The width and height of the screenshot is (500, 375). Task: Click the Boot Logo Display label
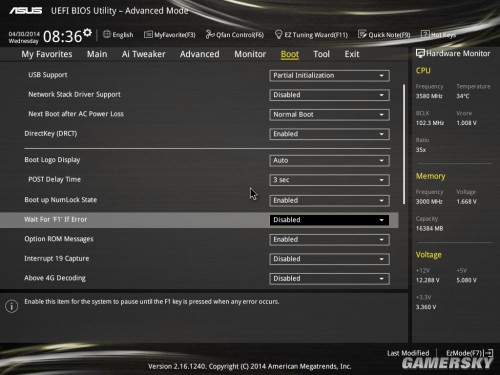[52, 160]
